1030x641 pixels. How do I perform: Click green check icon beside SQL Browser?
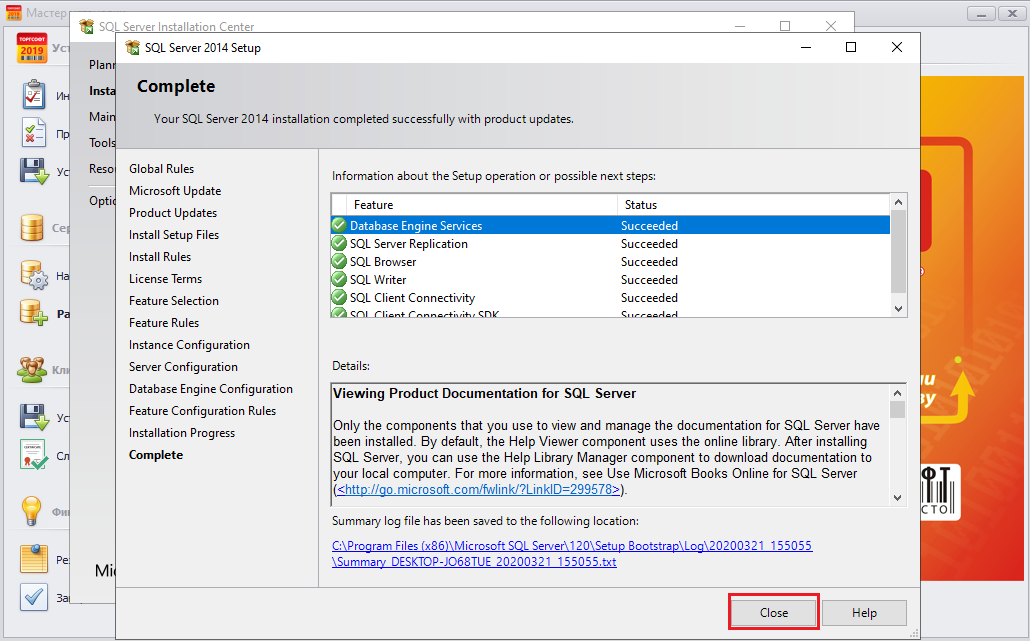click(x=339, y=262)
